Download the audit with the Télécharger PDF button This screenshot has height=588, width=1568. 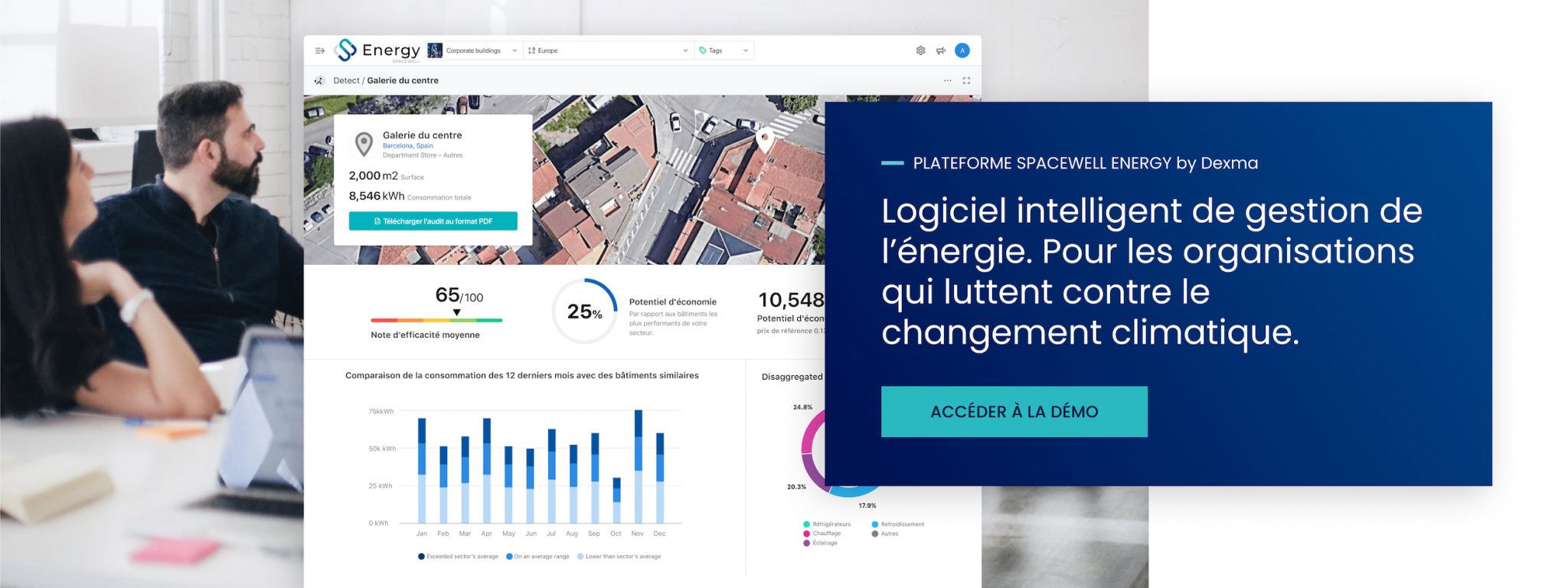tap(433, 221)
